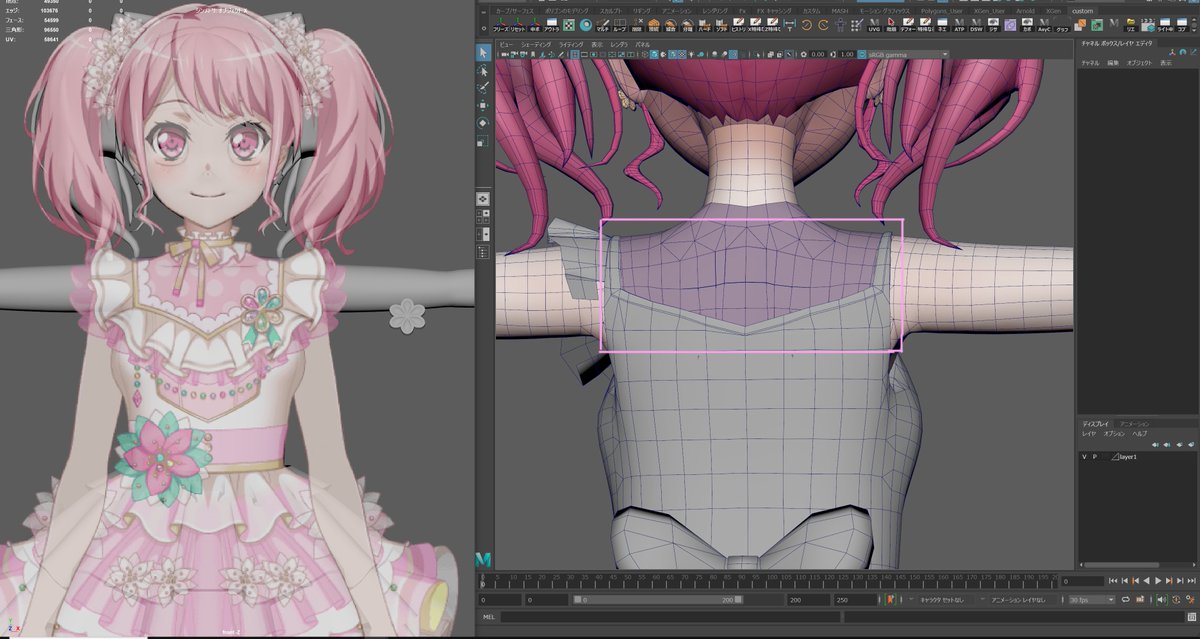The image size is (1200, 639).
Task: Activate the Move tool in toolbox
Action: [482, 104]
